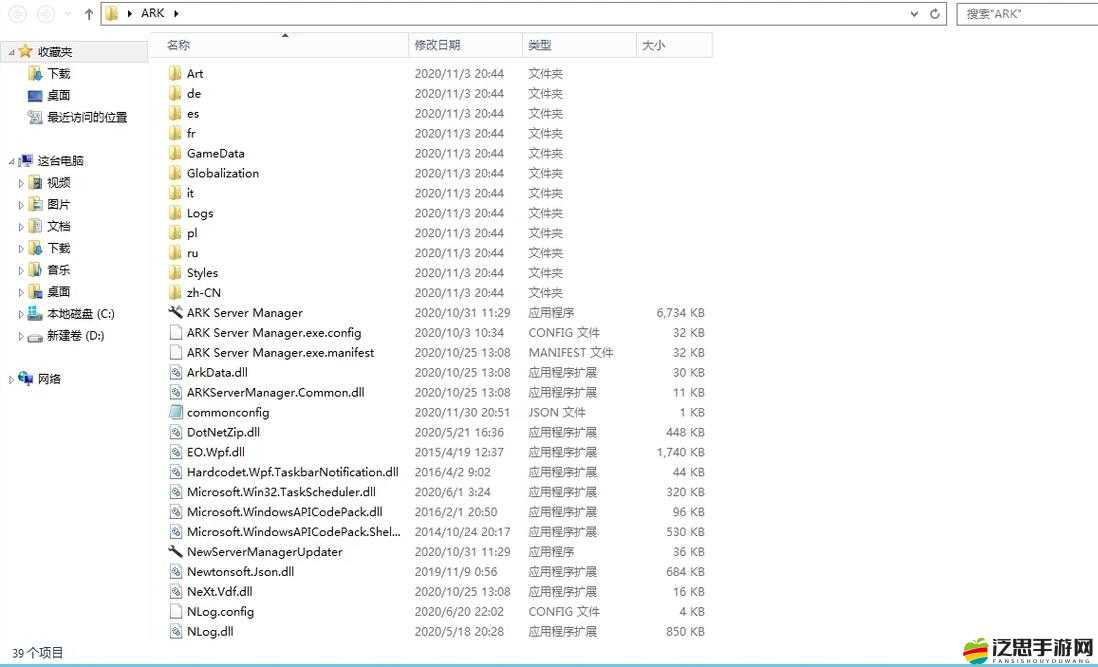Image resolution: width=1098 pixels, height=667 pixels.
Task: Expand the 网络 tree node
Action: (11, 379)
